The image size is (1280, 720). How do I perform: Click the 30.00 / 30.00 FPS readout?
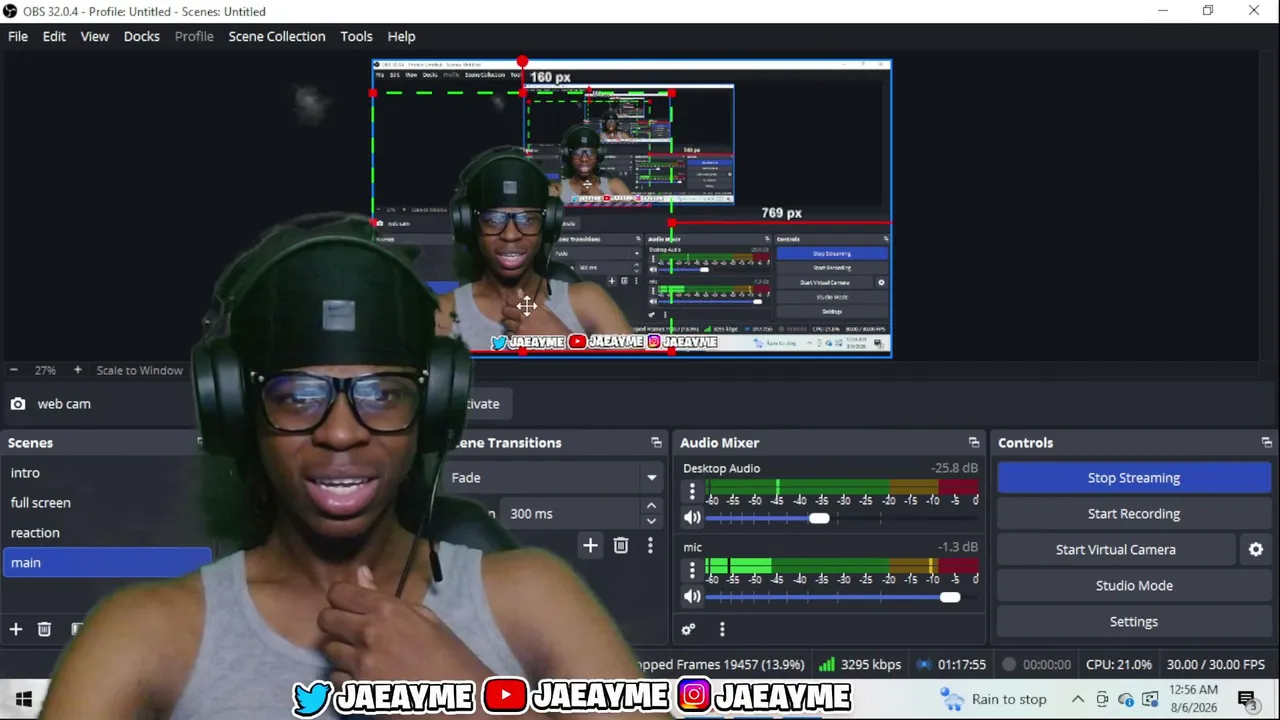(x=1216, y=664)
